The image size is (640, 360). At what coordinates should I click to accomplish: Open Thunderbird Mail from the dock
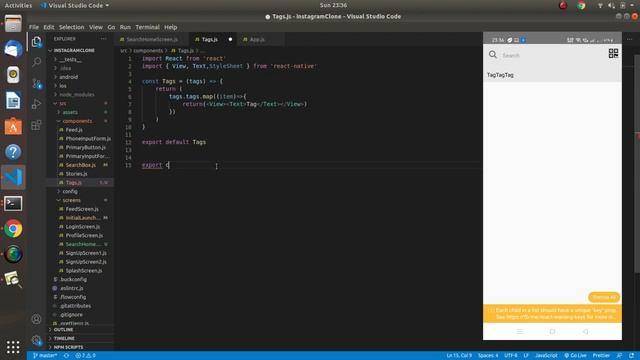(13, 49)
